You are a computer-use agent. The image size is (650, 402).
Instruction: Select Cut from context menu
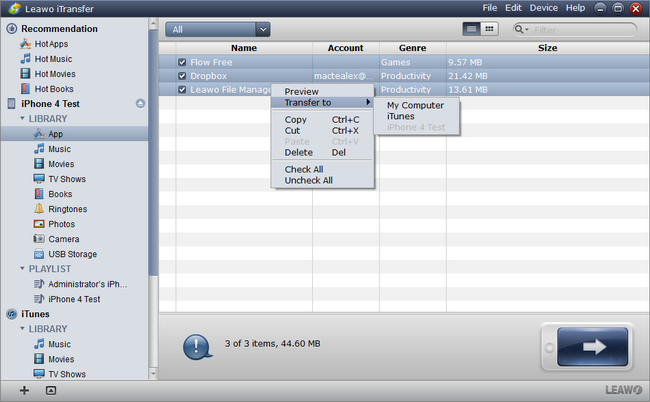coord(292,131)
